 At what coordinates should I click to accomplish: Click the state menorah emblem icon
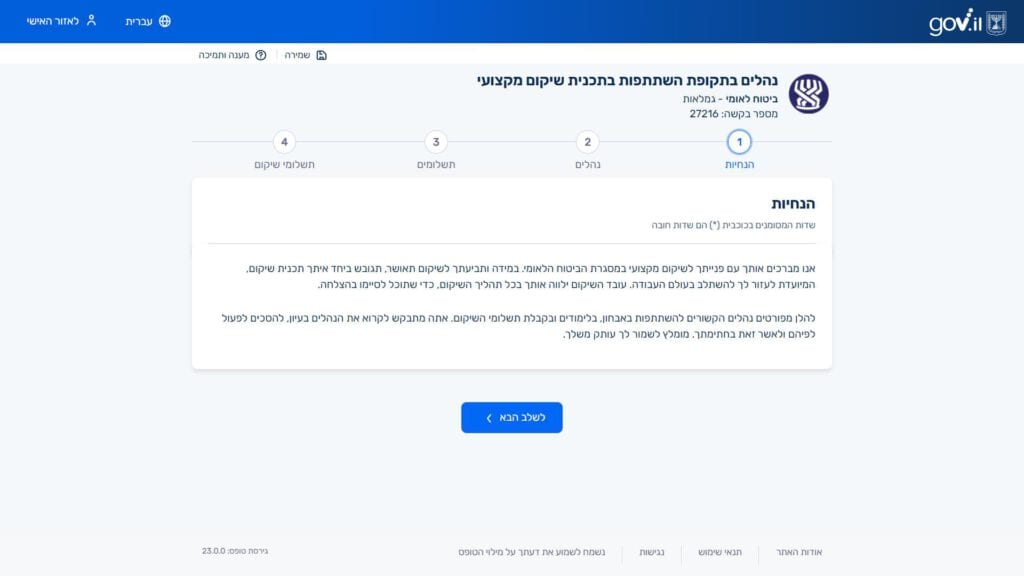point(996,22)
